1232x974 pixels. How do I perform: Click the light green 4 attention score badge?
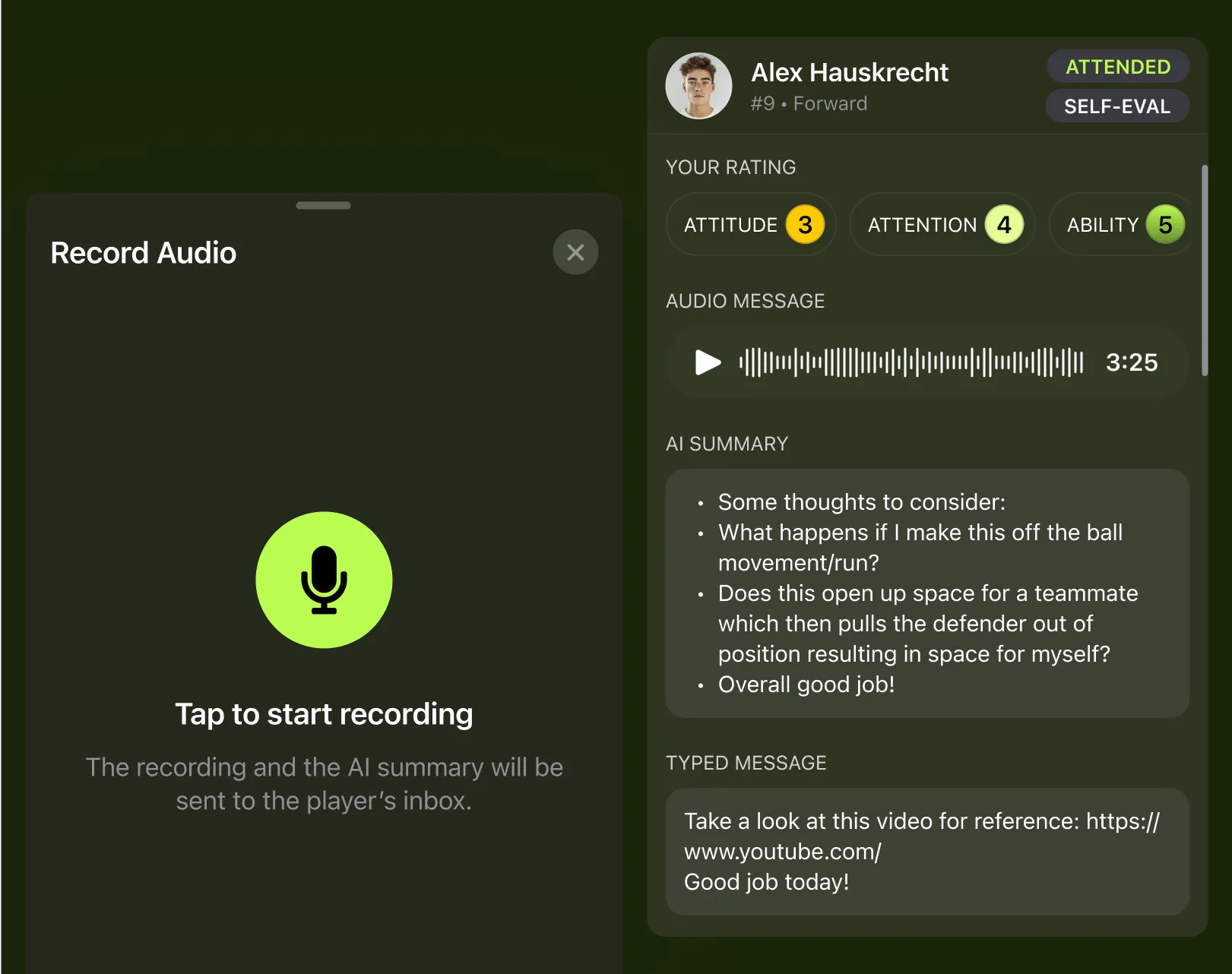pyautogui.click(x=1004, y=225)
